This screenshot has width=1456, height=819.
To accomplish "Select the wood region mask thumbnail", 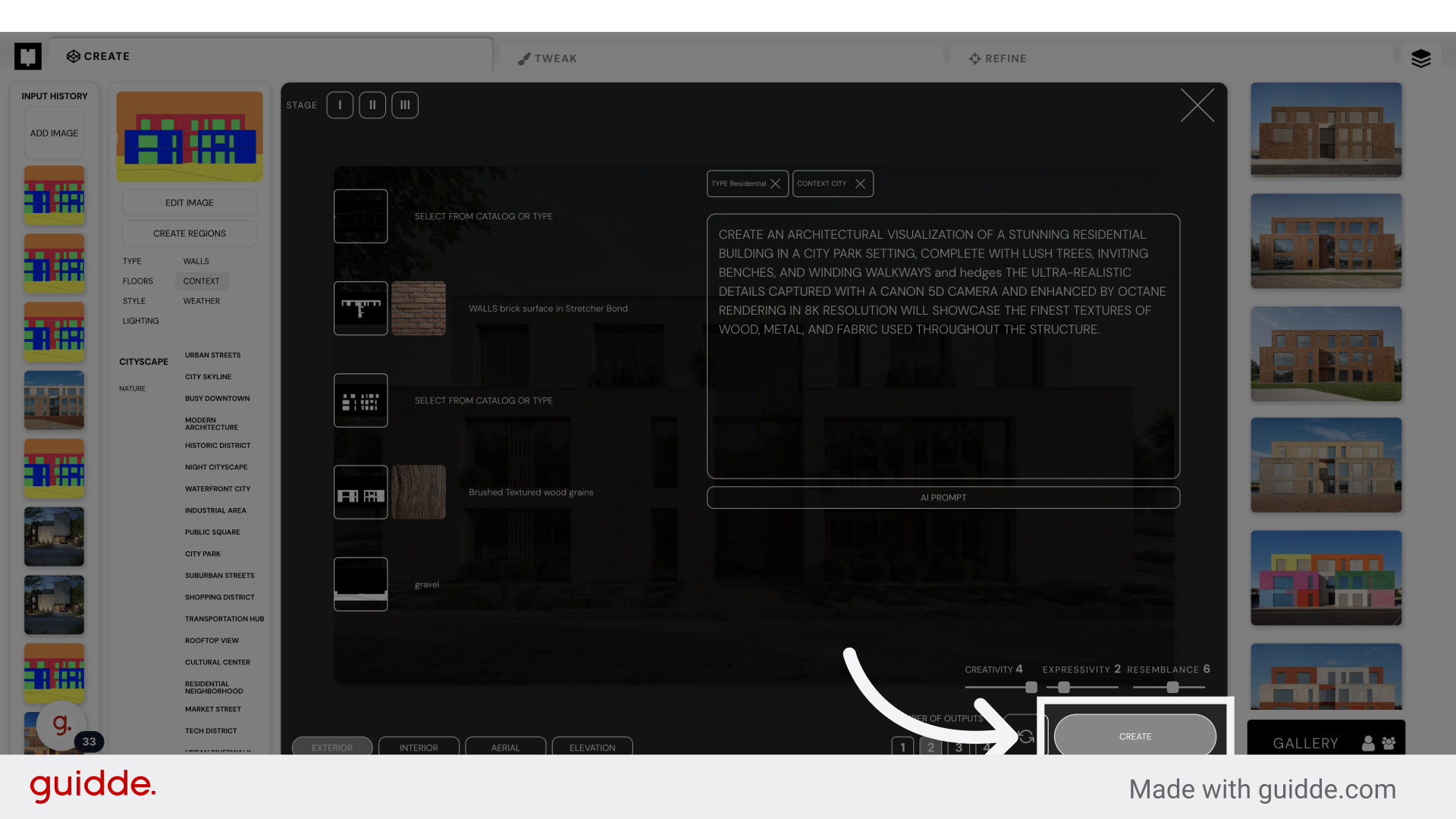I will pos(361,492).
